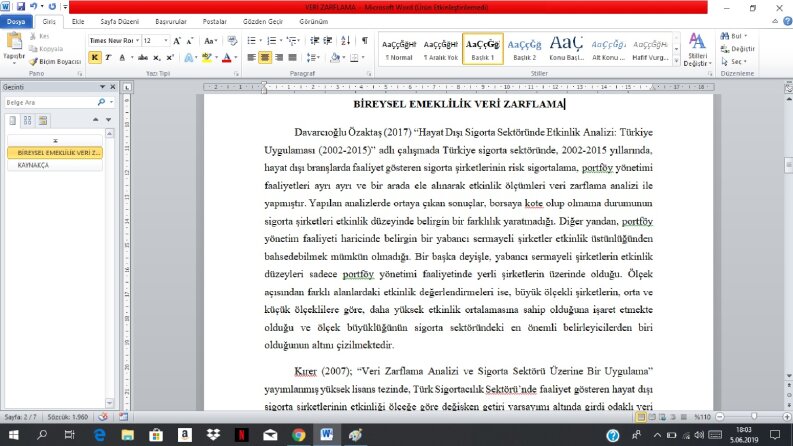Viewport: 793px width, 446px height.
Task: Open the Dosya tab
Action: [16, 22]
